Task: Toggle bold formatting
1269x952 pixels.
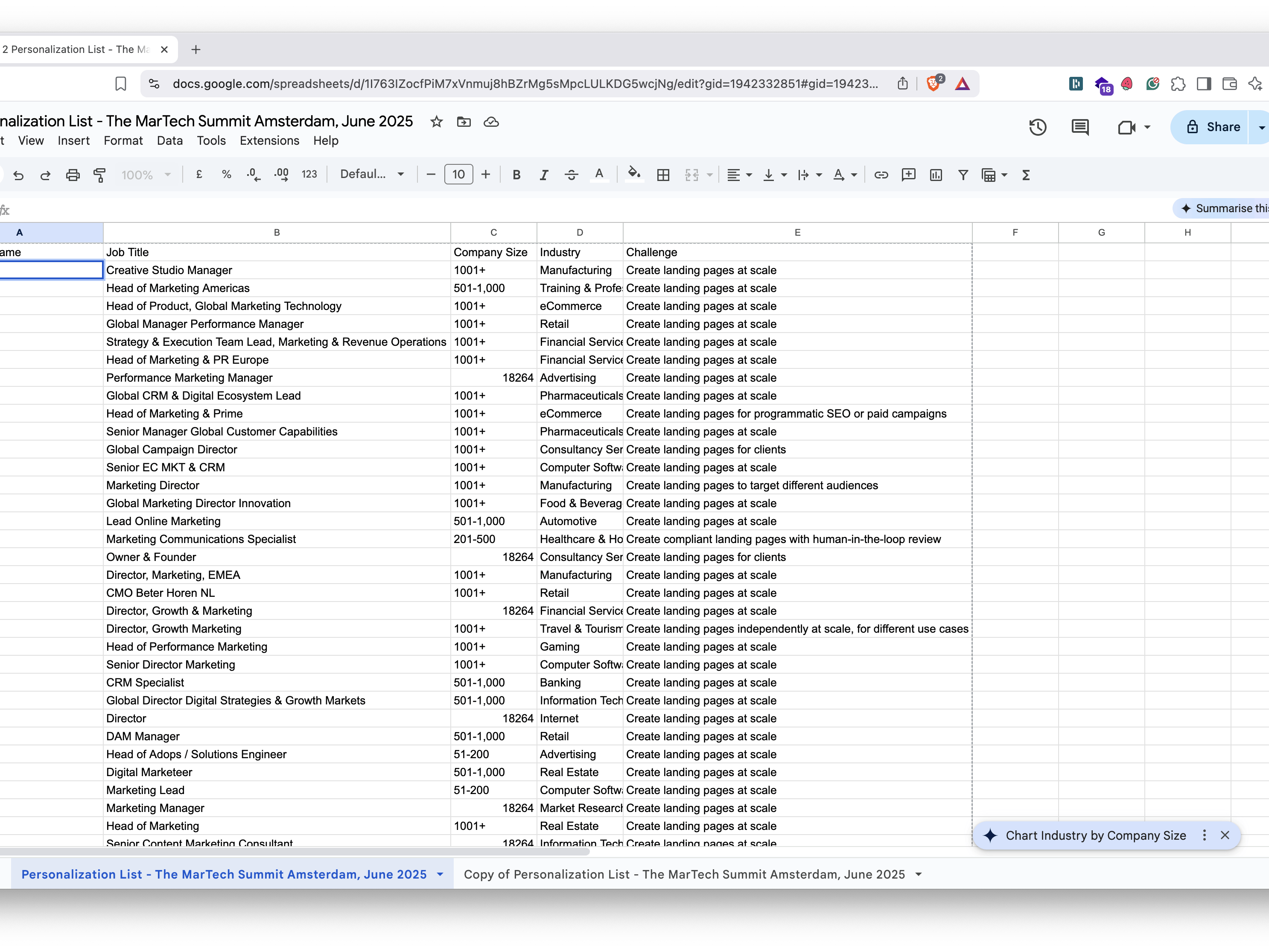Action: coord(516,175)
